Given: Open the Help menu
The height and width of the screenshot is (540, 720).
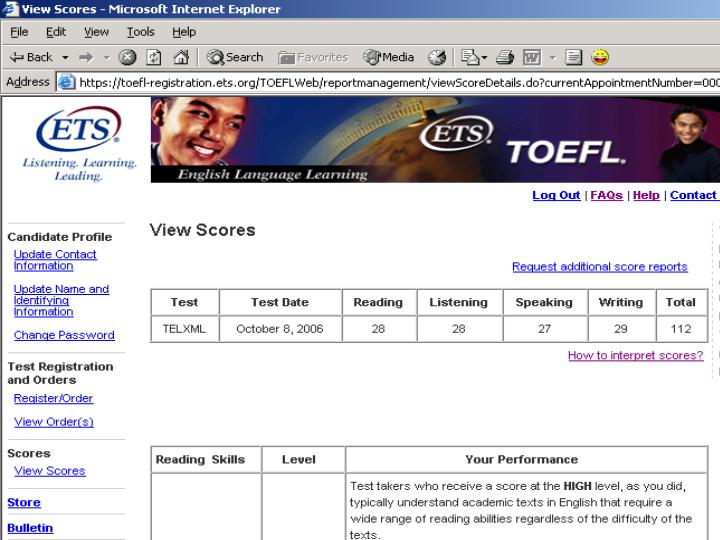Looking at the screenshot, I should [184, 32].
